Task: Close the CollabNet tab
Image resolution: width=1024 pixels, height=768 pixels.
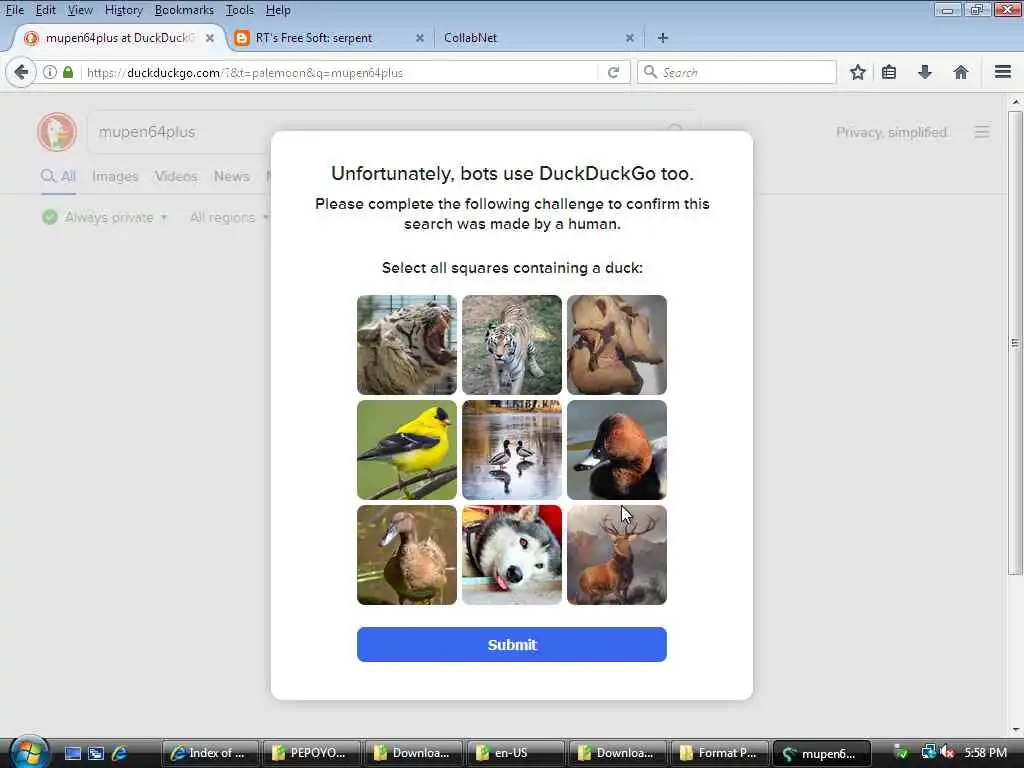Action: (x=630, y=38)
